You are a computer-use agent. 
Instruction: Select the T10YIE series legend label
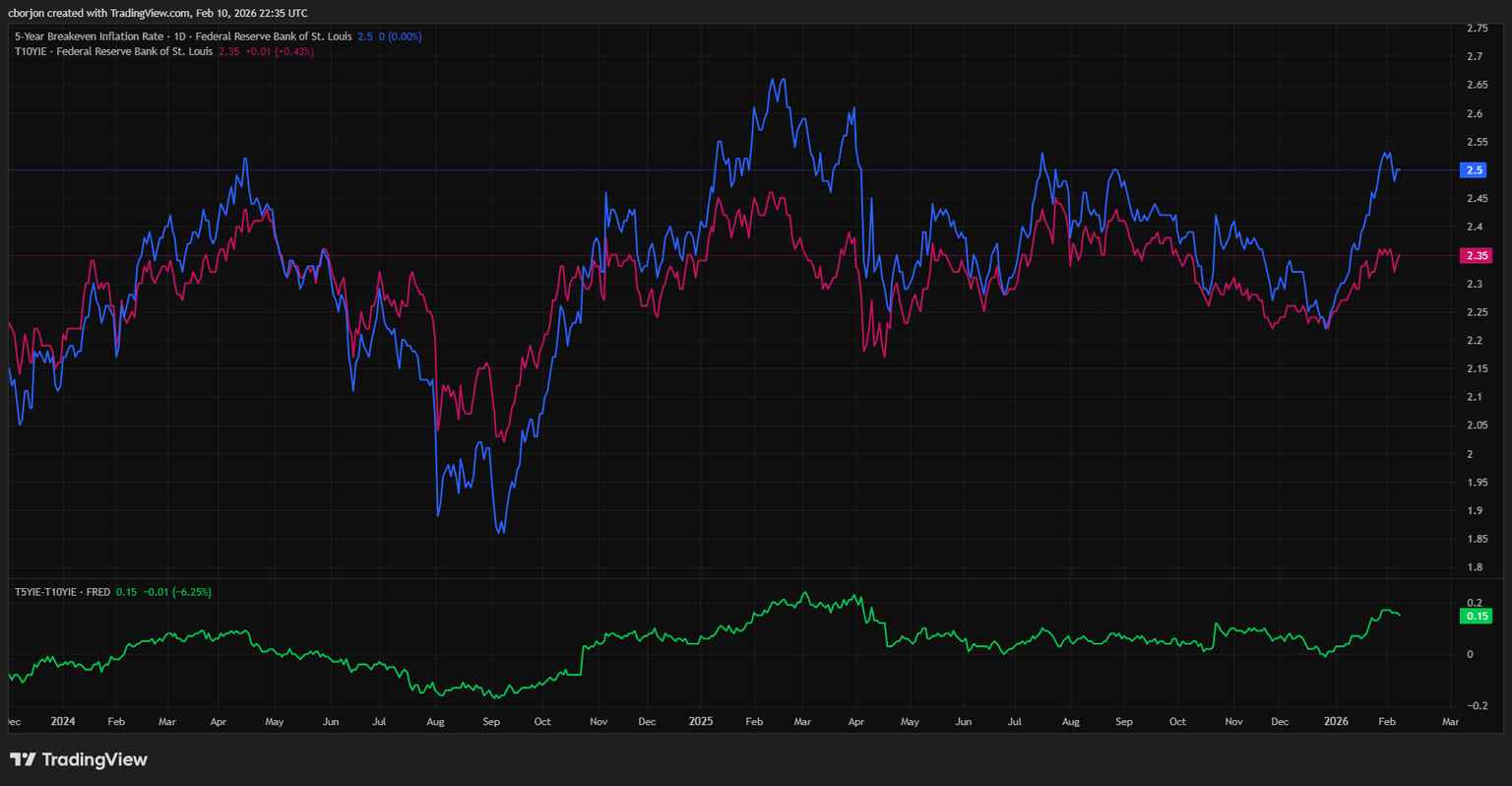click(x=31, y=51)
